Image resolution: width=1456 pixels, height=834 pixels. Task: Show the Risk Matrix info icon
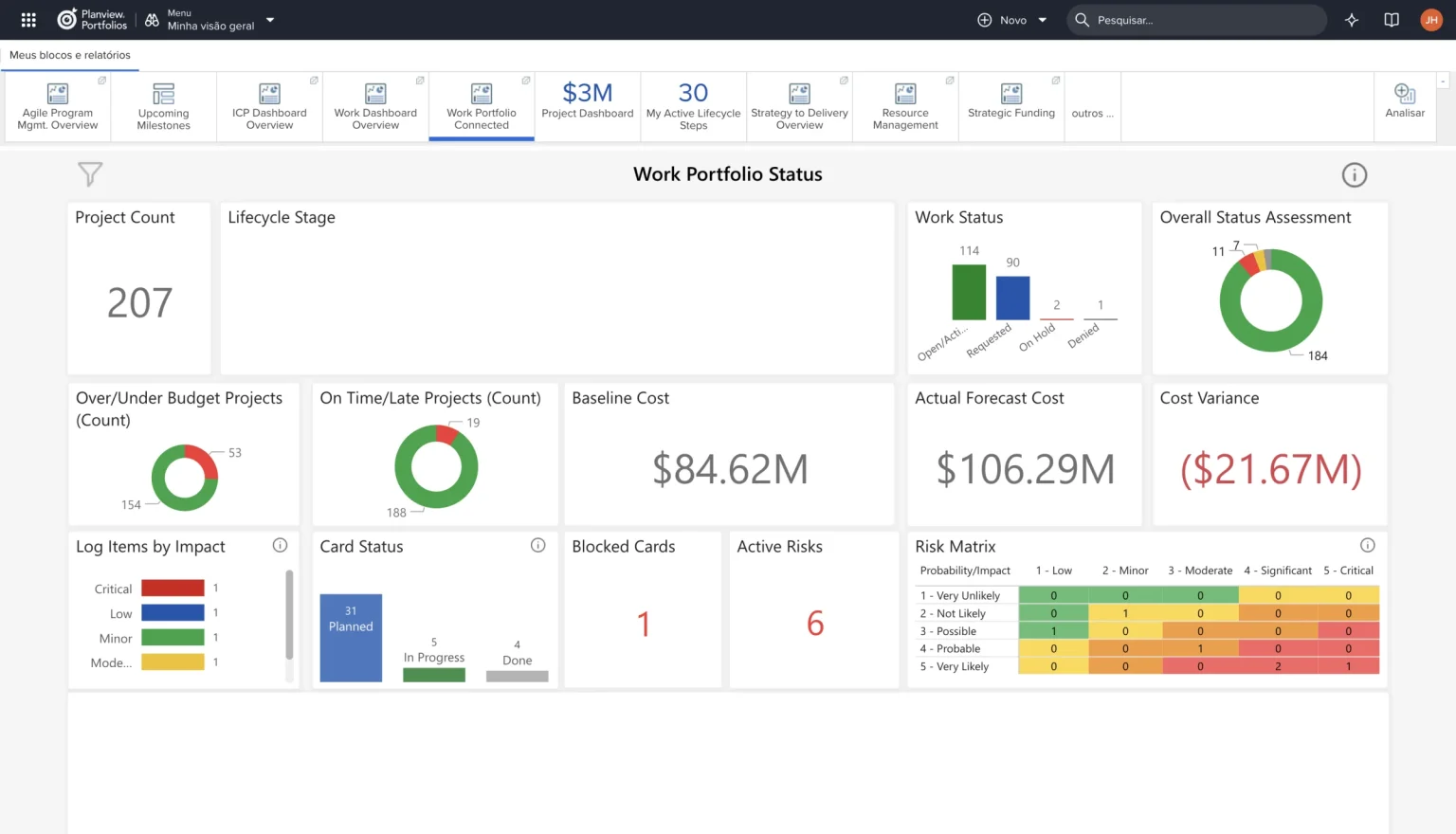coord(1367,545)
